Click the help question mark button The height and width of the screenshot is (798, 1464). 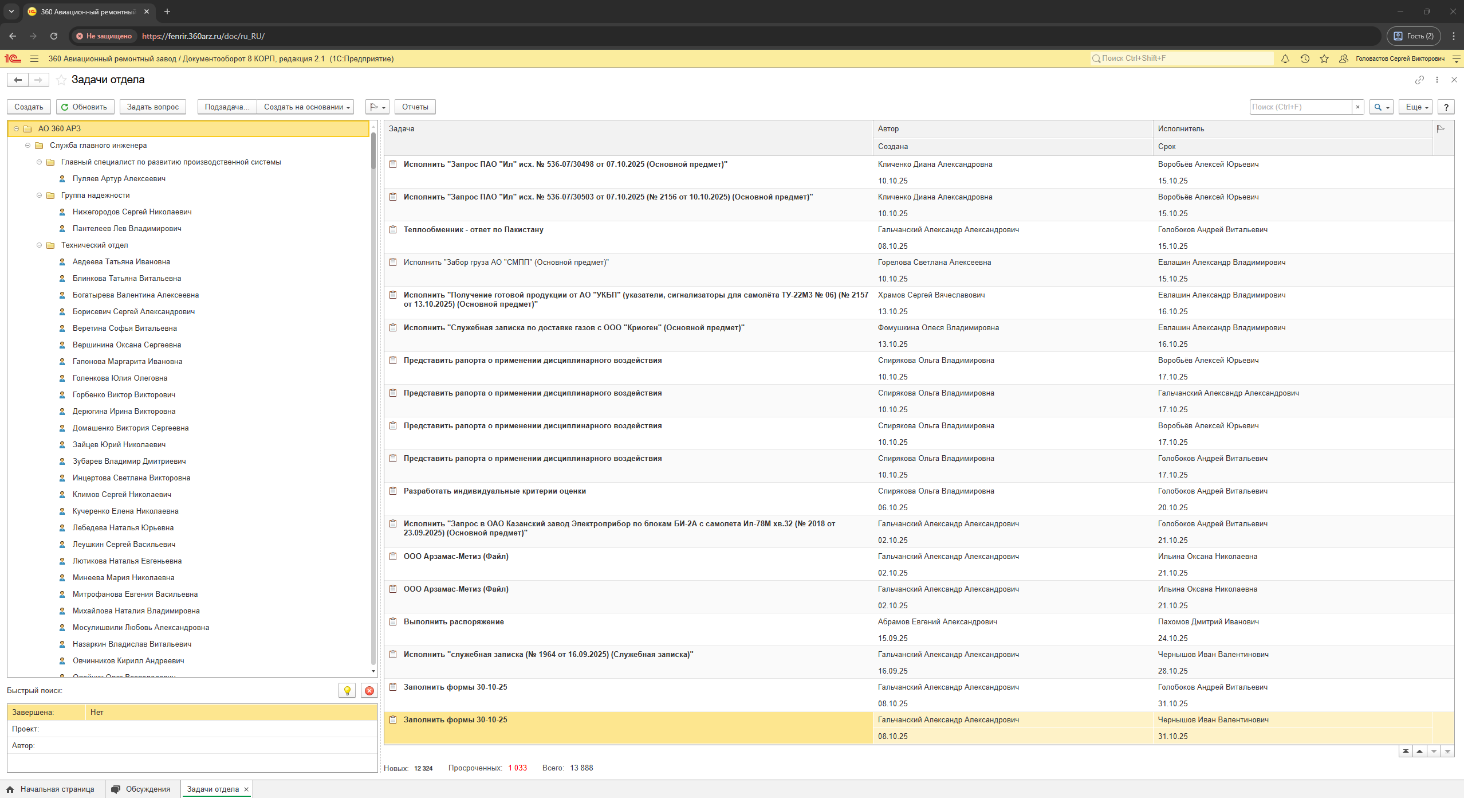coord(1446,107)
